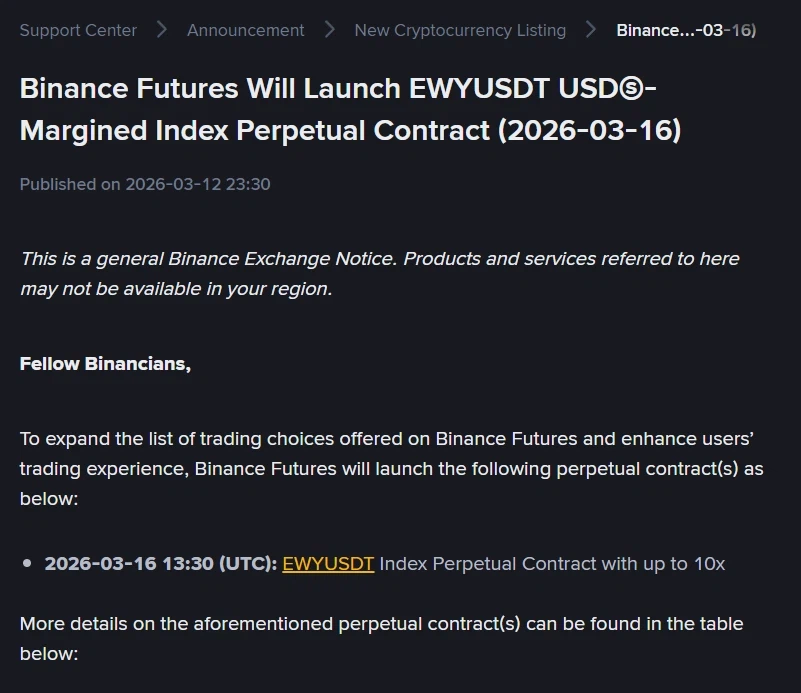Click chevron after New Cryptocurrency Listing
801x693 pixels.
click(x=592, y=30)
